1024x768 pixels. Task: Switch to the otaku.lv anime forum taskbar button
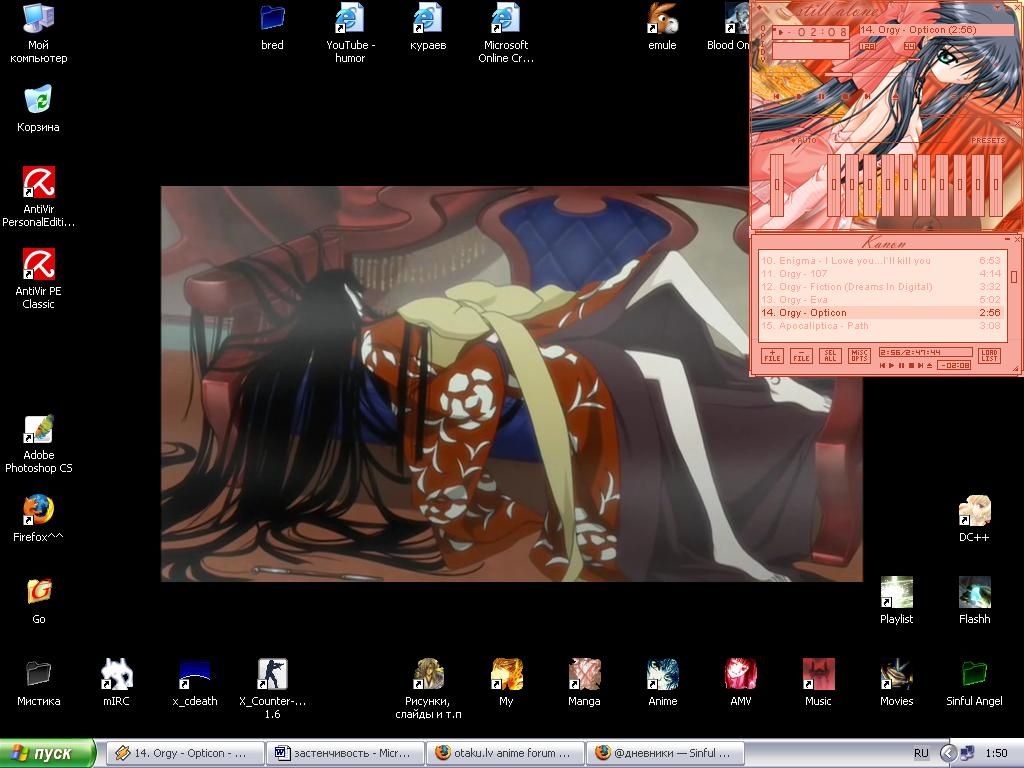point(505,753)
